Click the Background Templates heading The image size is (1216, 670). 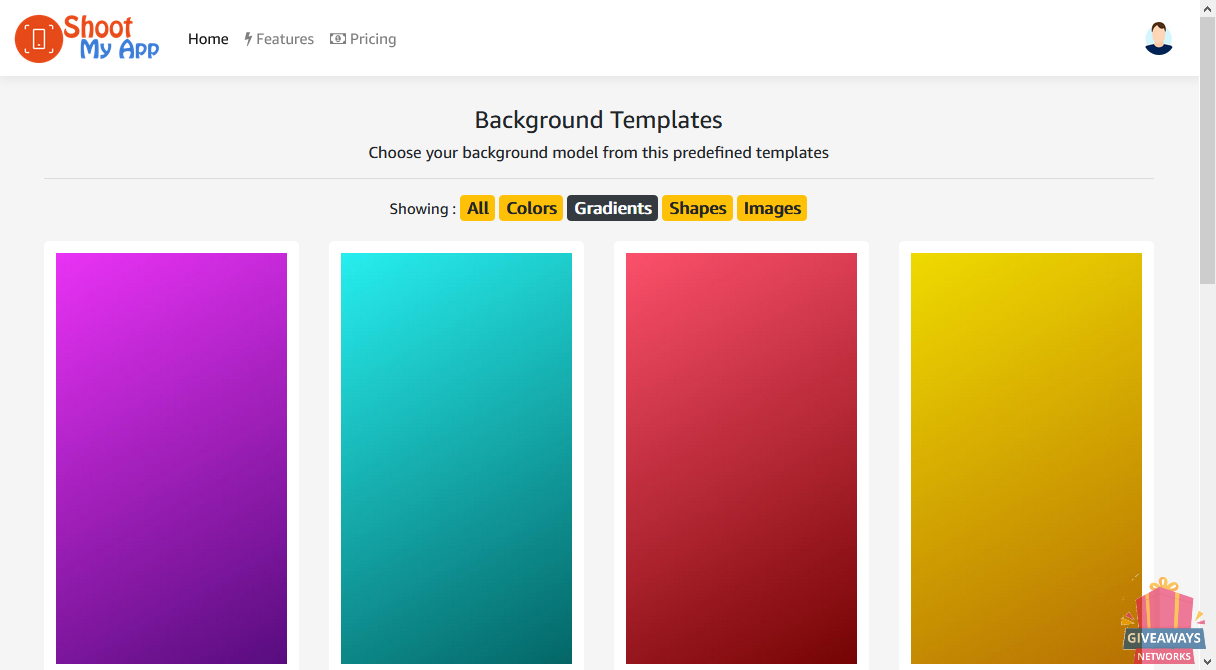(x=599, y=120)
